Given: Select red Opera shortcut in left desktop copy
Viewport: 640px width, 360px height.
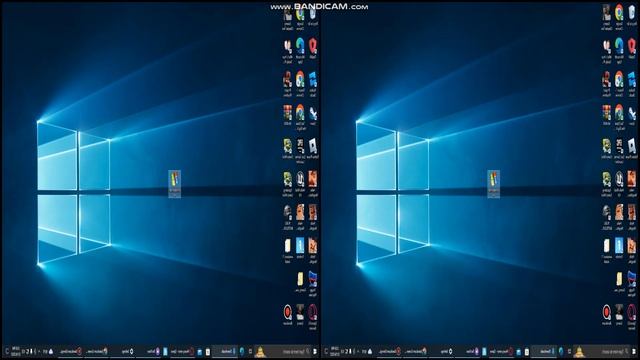Looking at the screenshot, I should (x=313, y=49).
